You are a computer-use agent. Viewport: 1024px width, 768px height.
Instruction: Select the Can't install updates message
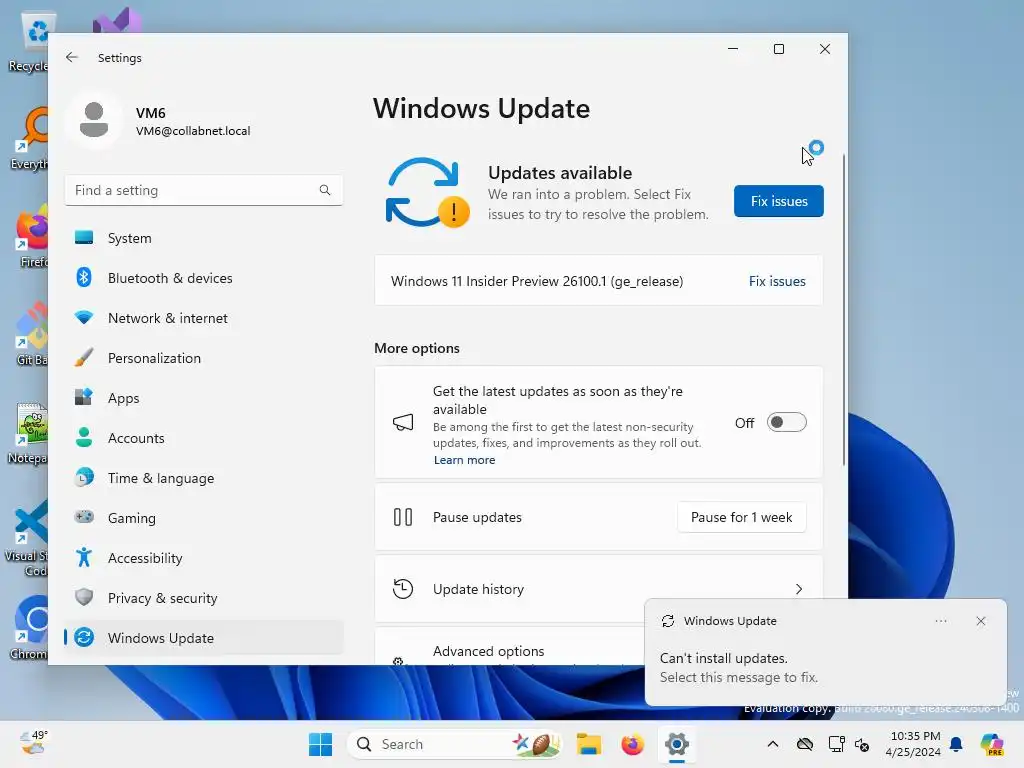pyautogui.click(x=739, y=667)
